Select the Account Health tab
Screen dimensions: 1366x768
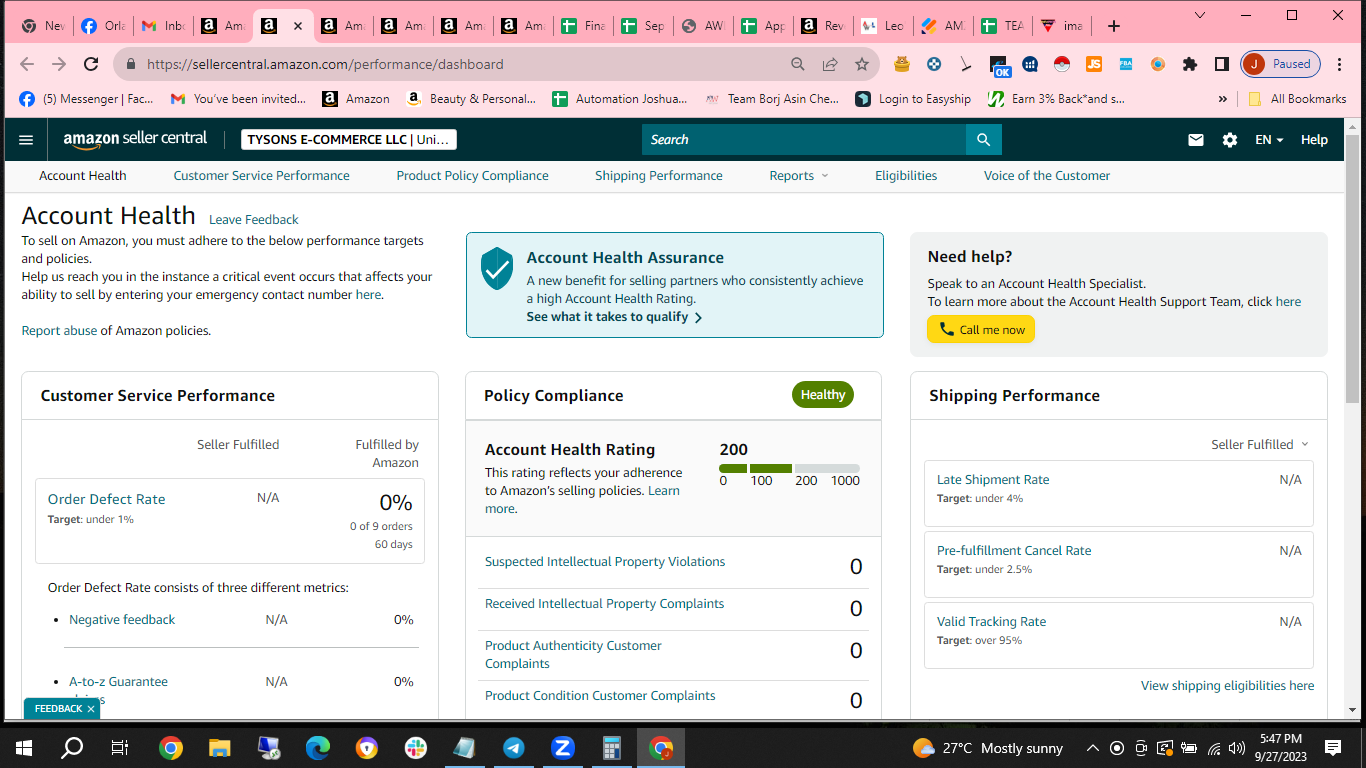click(x=83, y=175)
